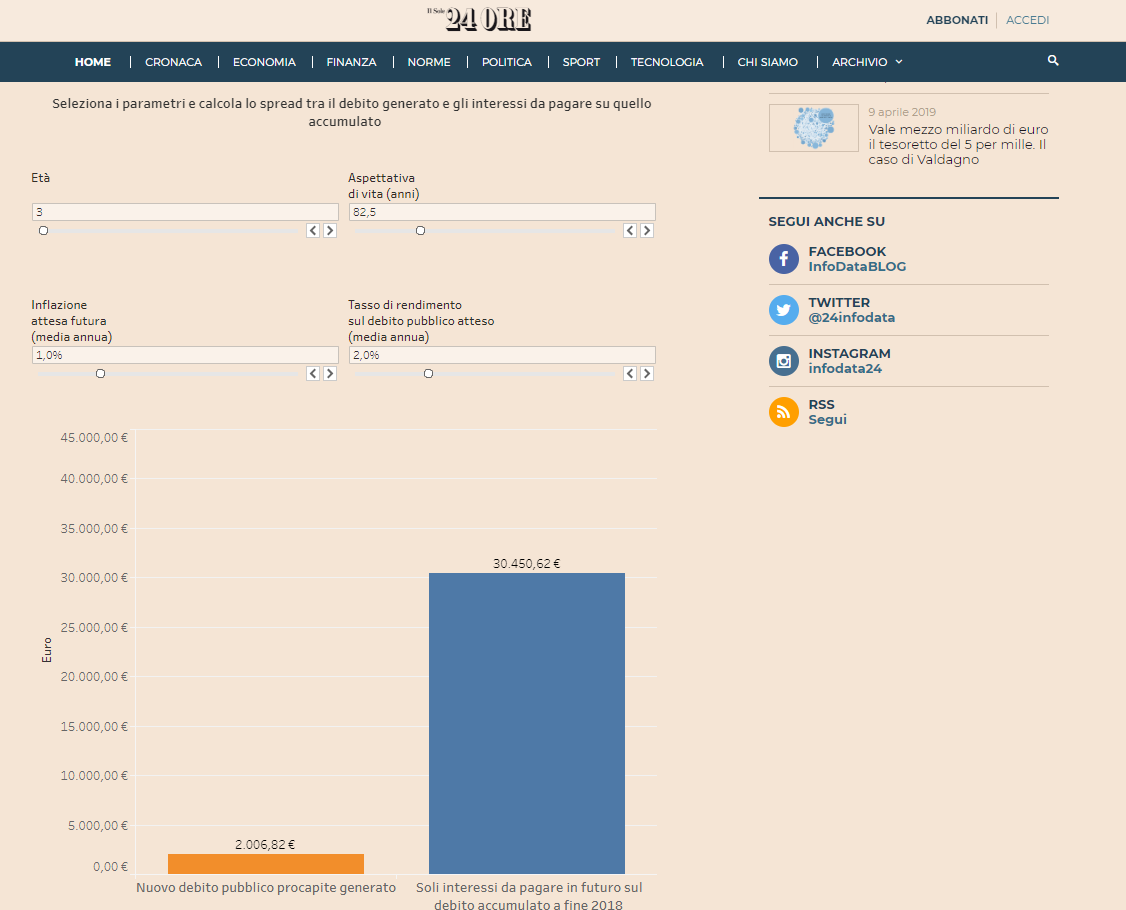Screen dimensions: 1126x910
Task: Expand the ARCHIVIO dropdown menu
Action: click(867, 62)
